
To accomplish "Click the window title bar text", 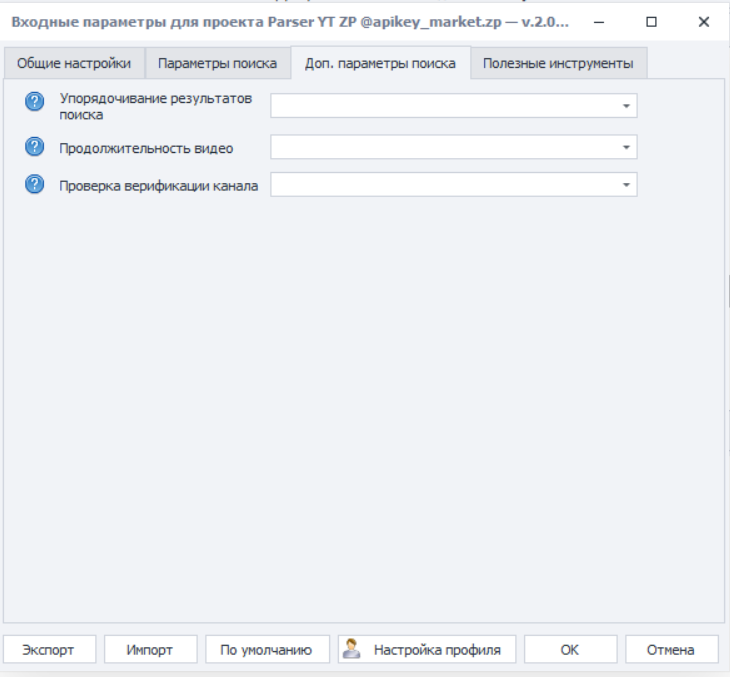I will (x=290, y=21).
